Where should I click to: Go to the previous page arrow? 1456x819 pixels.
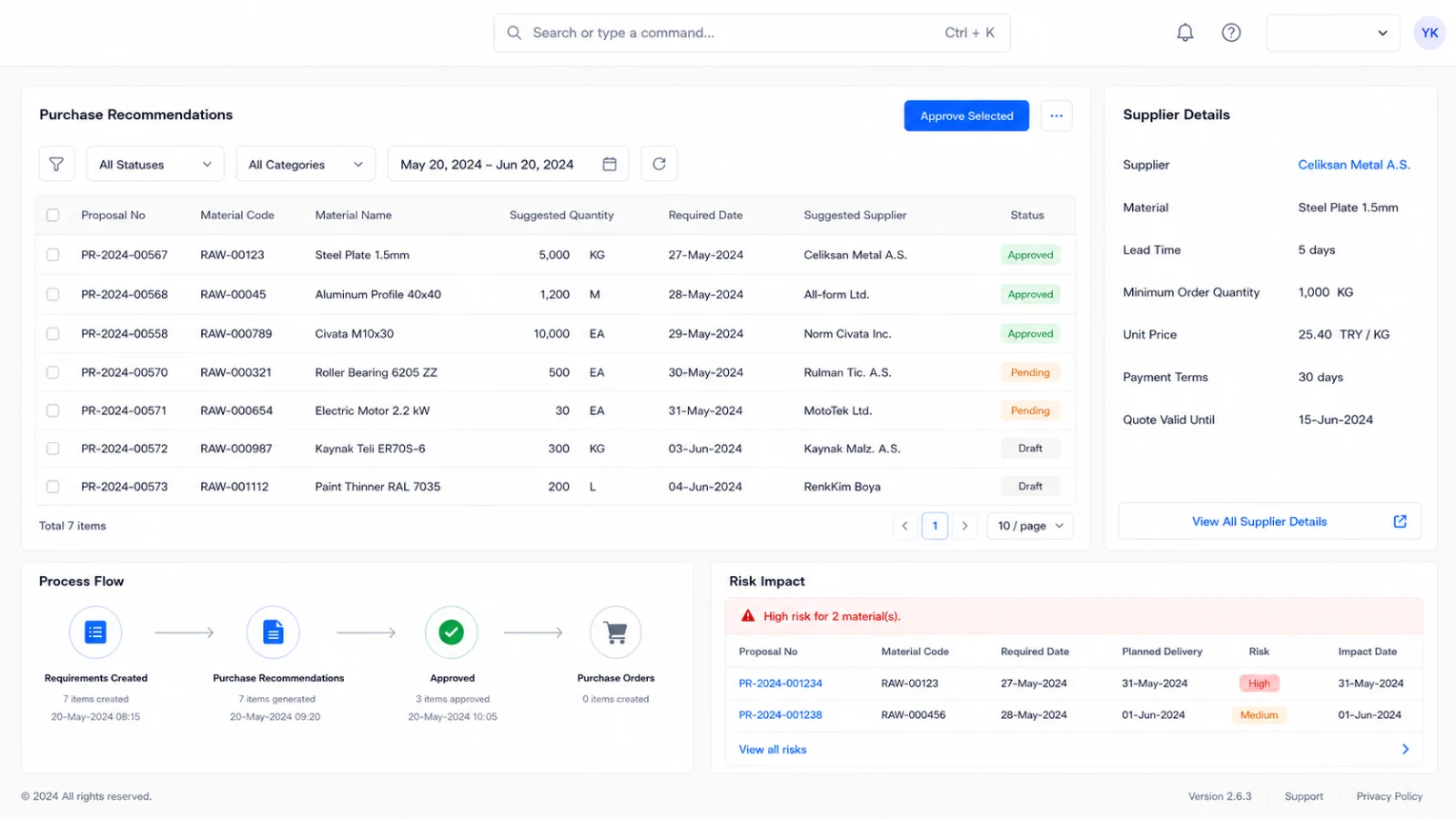tap(905, 526)
